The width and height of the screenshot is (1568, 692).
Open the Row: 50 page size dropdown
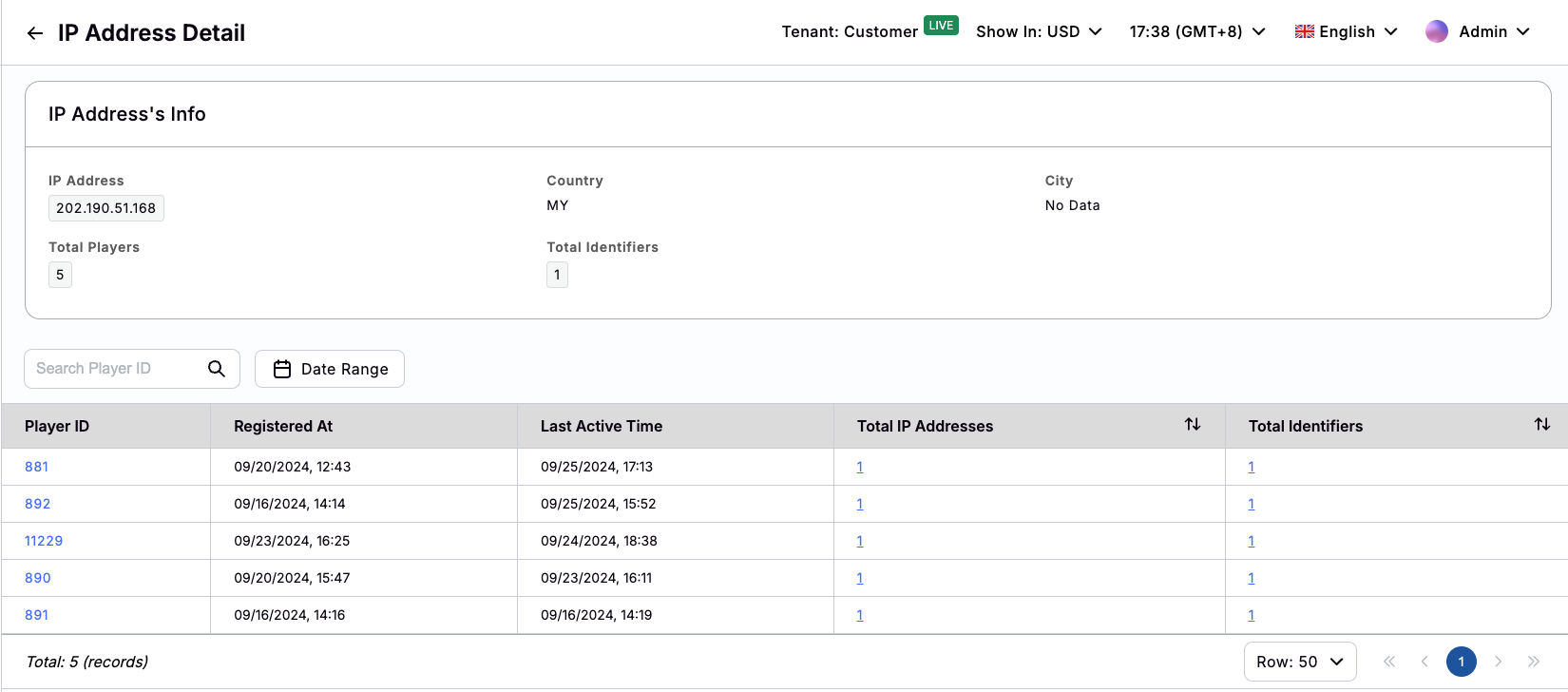tap(1299, 662)
